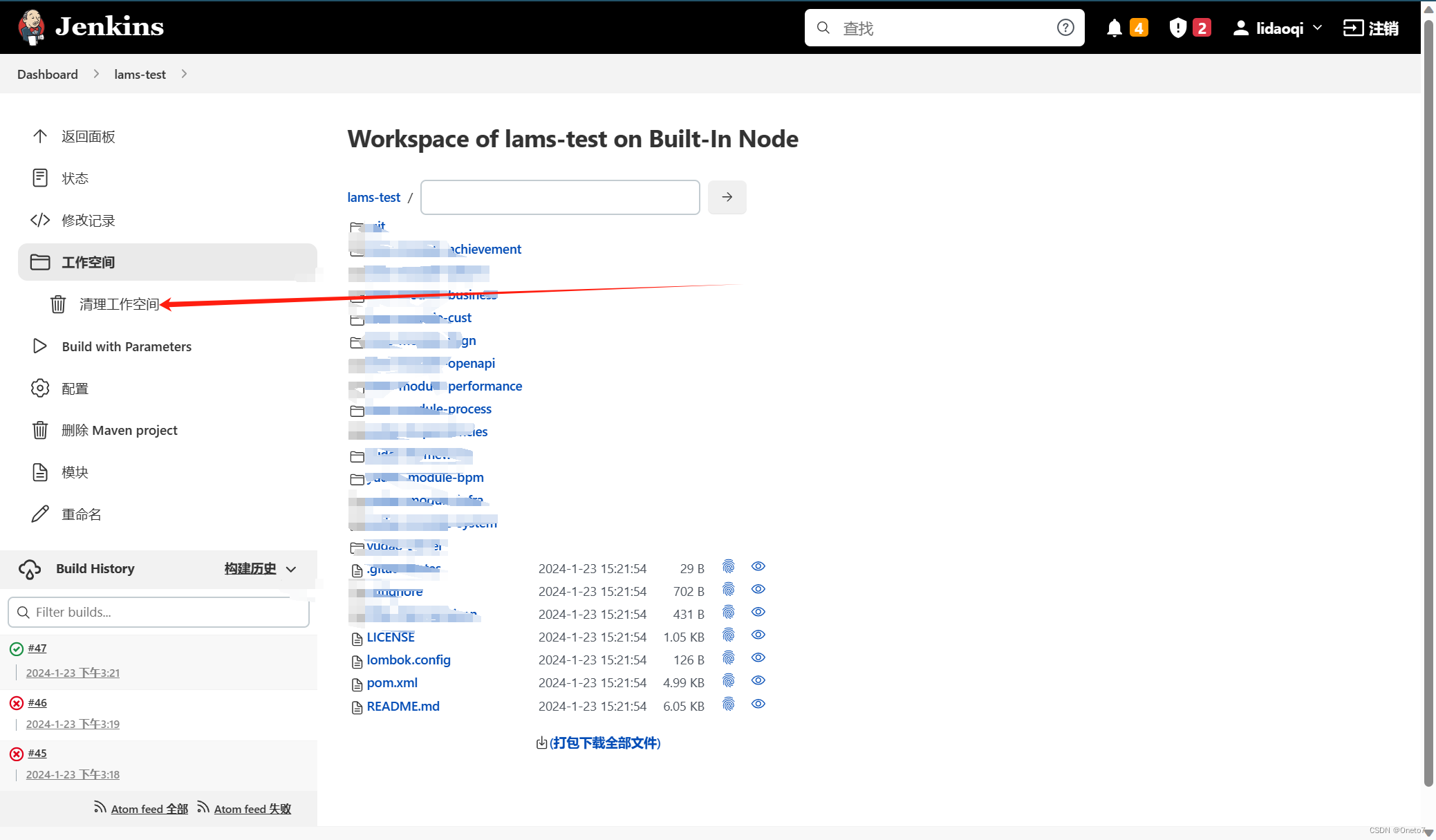This screenshot has width=1436, height=840.
Task: Navigate to Dashboard via breadcrumb
Action: click(x=47, y=74)
